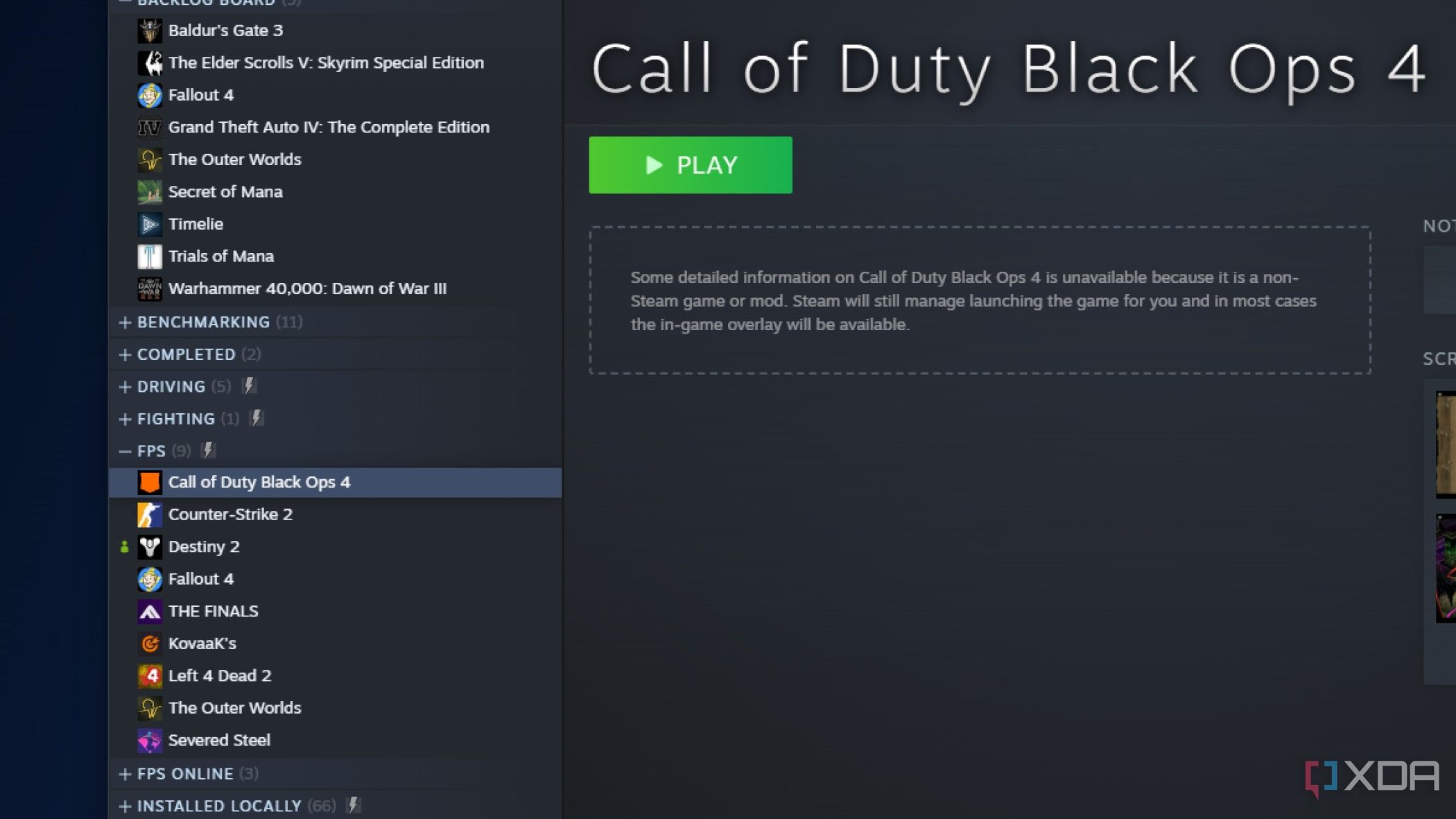1456x819 pixels.
Task: Expand the INSTALLED LOCALLY collection
Action: 125,807
